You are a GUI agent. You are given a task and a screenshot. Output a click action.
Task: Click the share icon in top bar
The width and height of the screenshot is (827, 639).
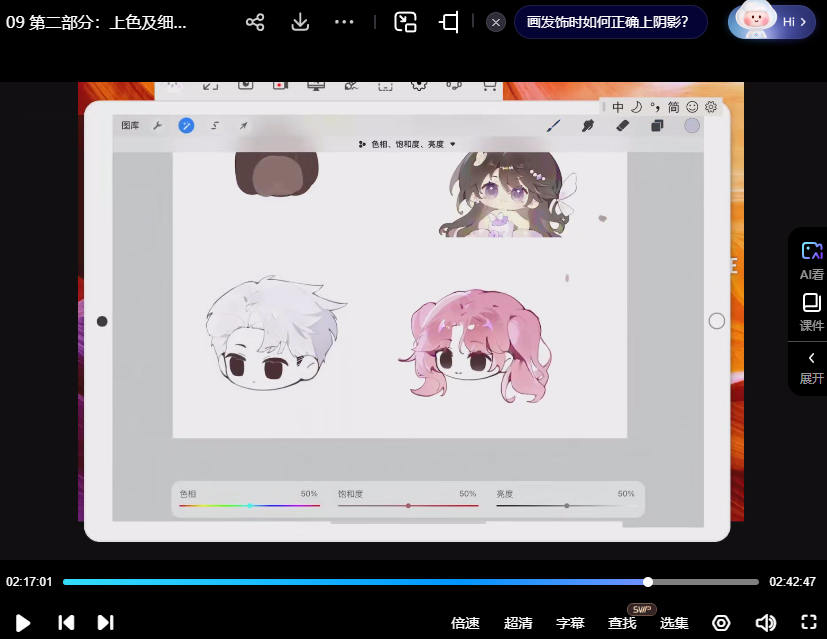[x=255, y=22]
